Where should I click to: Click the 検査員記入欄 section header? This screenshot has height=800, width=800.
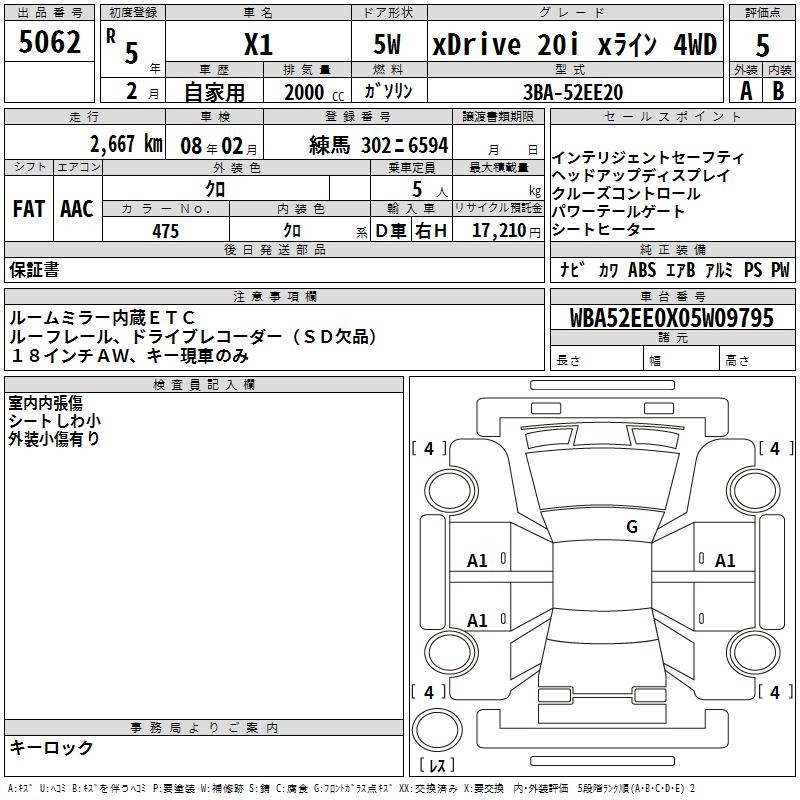(x=204, y=385)
